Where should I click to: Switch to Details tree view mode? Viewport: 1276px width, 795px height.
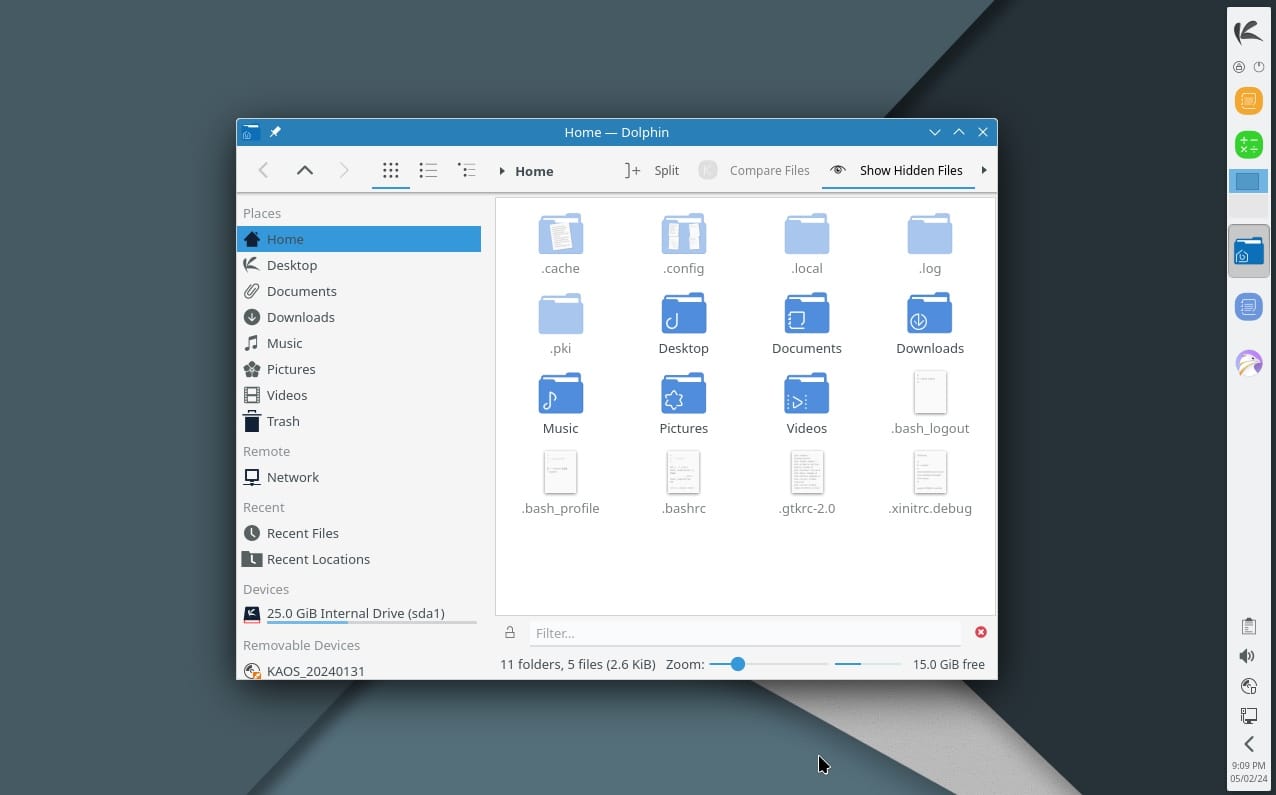466,171
